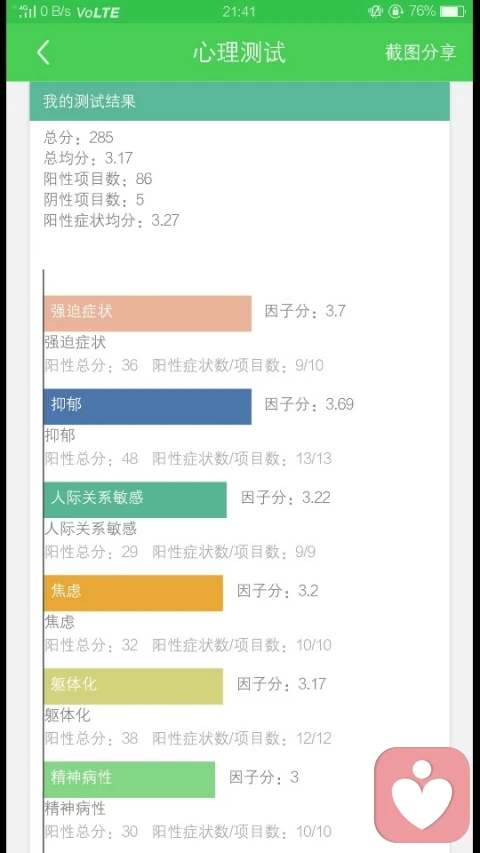Tap the 因子分 3.69 label
480x853 pixels.
309,404
